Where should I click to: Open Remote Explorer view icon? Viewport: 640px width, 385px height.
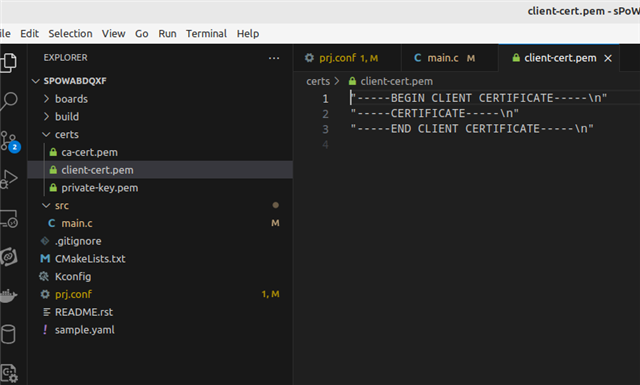click(x=9, y=219)
